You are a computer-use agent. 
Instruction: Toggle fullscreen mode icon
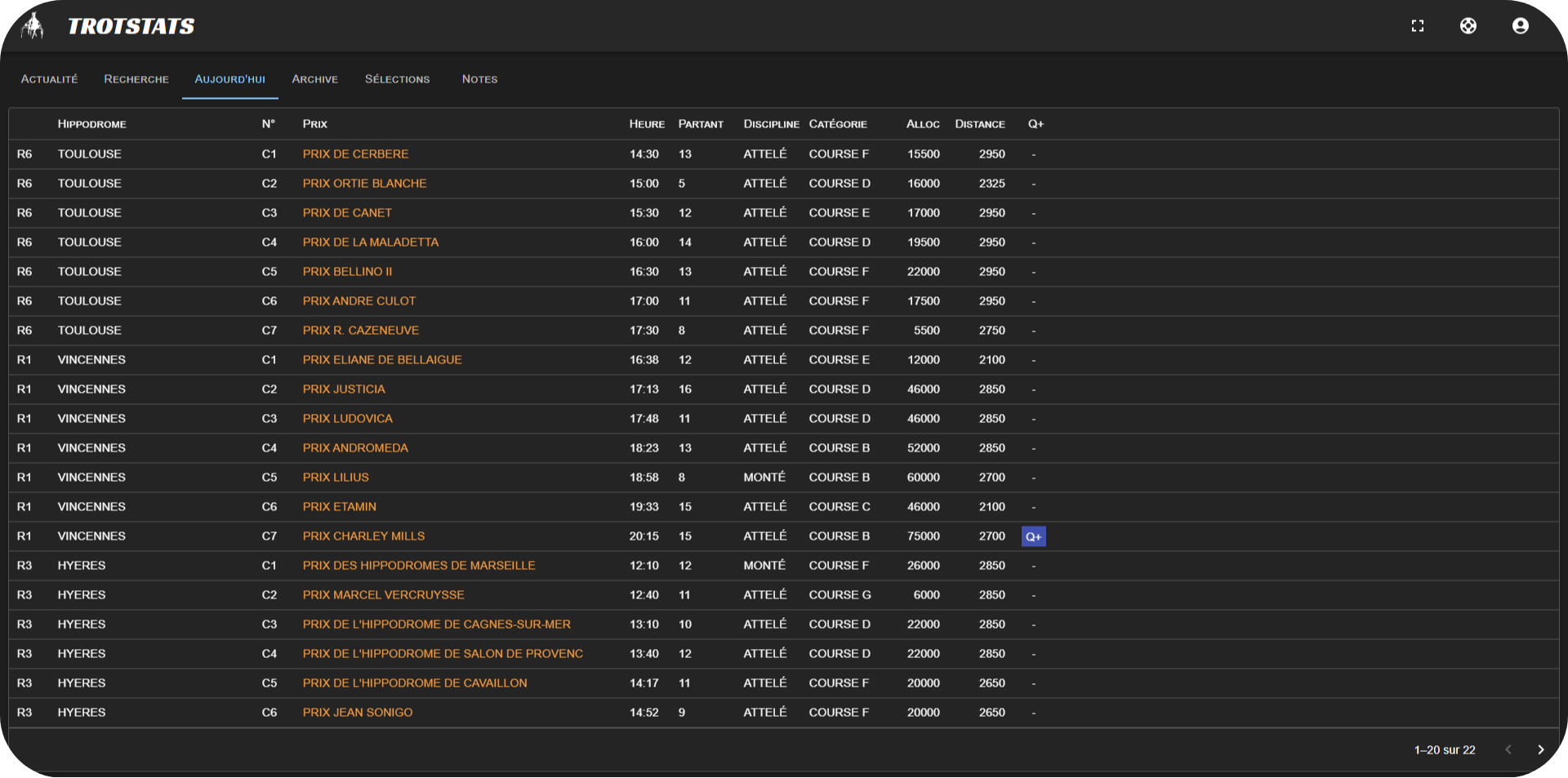click(1418, 26)
